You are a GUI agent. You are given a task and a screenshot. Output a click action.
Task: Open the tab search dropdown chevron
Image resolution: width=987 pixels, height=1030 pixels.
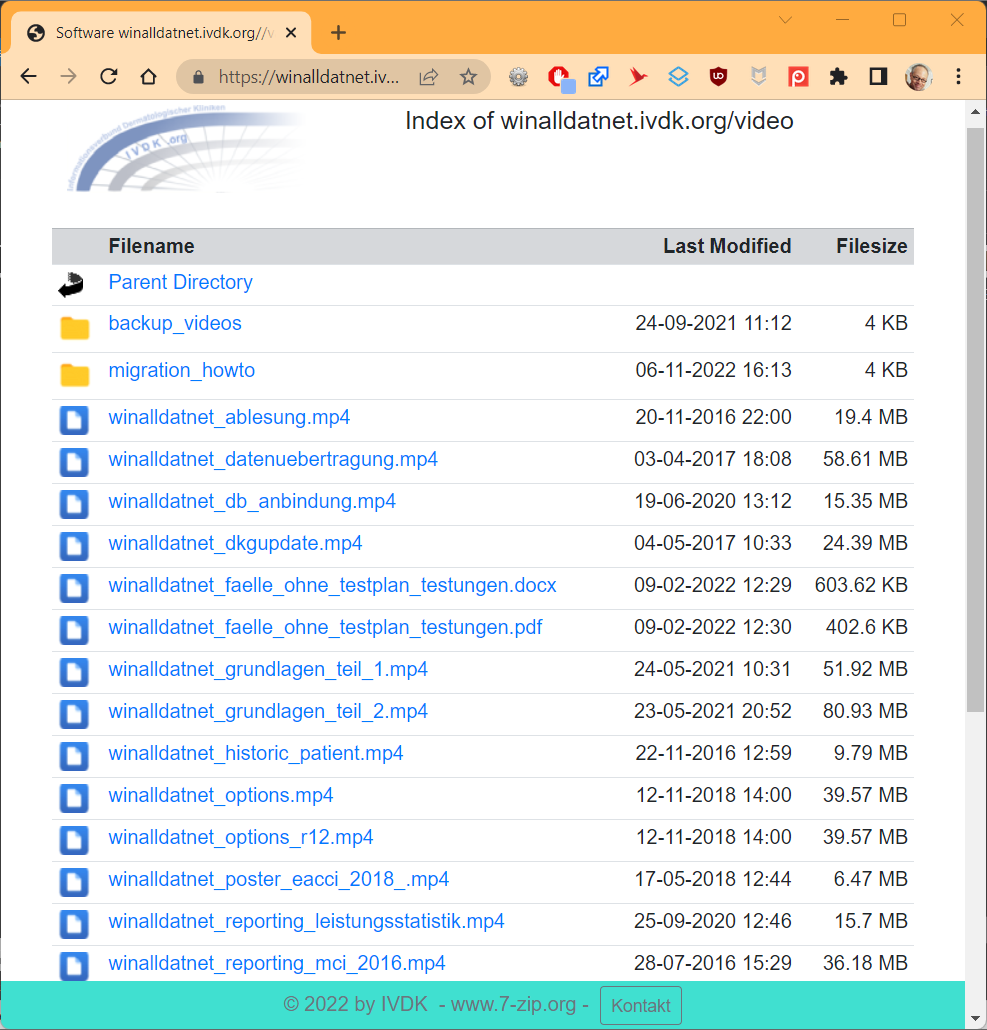click(785, 21)
